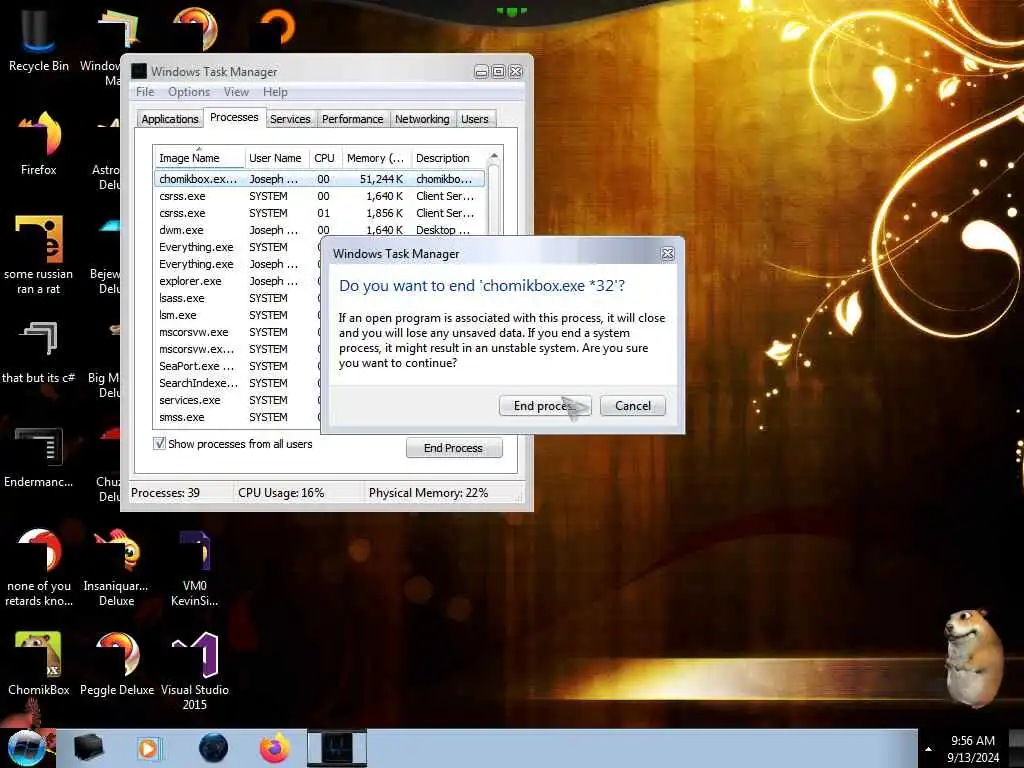Click Cancel in the confirmation dialog
1024x768 pixels.
pyautogui.click(x=633, y=406)
